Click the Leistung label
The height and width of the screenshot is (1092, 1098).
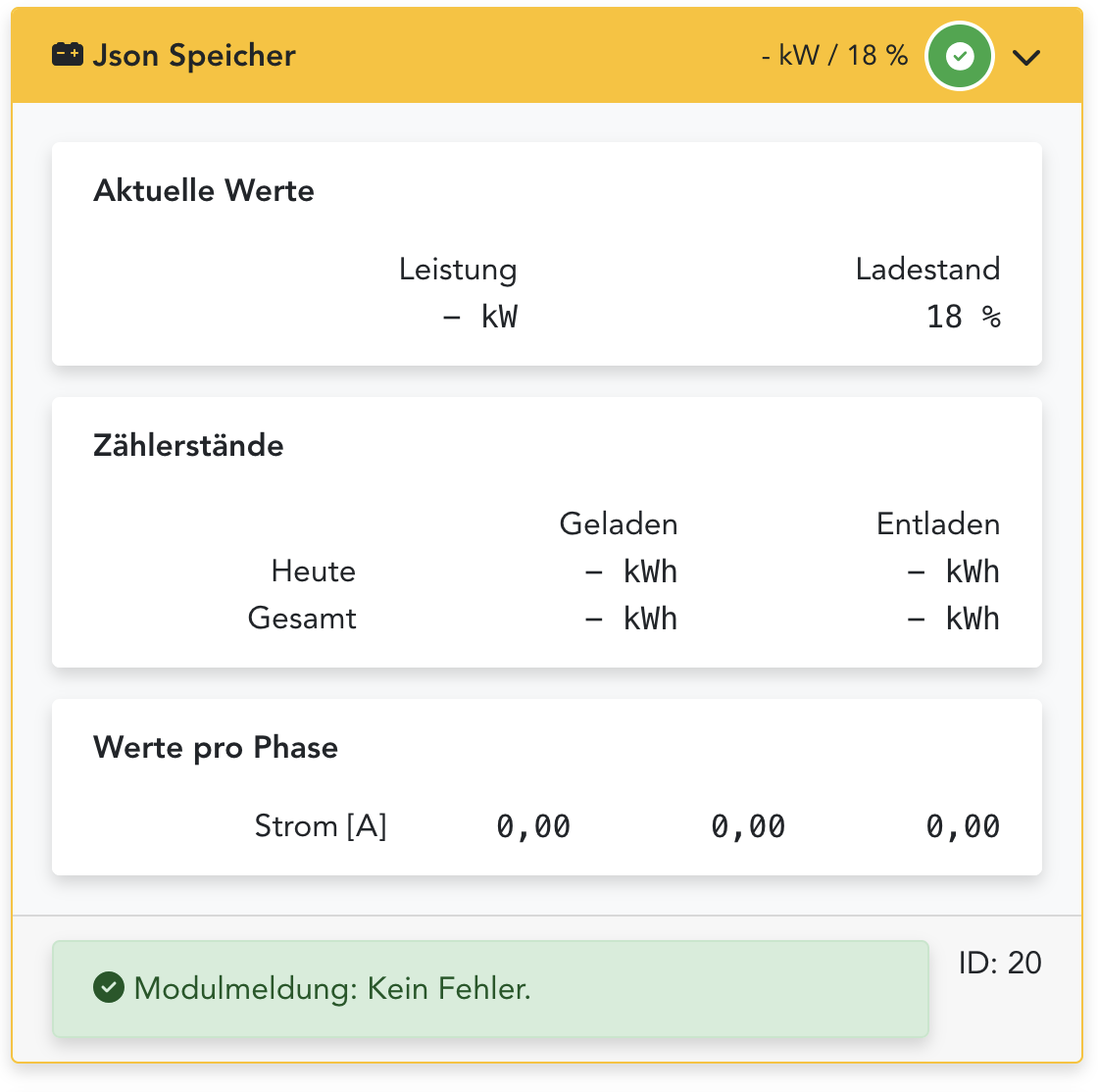(x=457, y=270)
